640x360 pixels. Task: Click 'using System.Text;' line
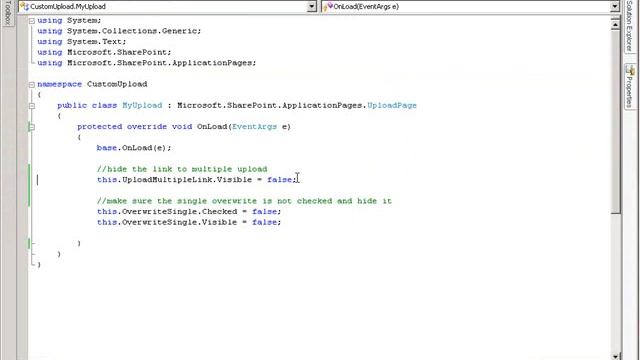pos(82,42)
